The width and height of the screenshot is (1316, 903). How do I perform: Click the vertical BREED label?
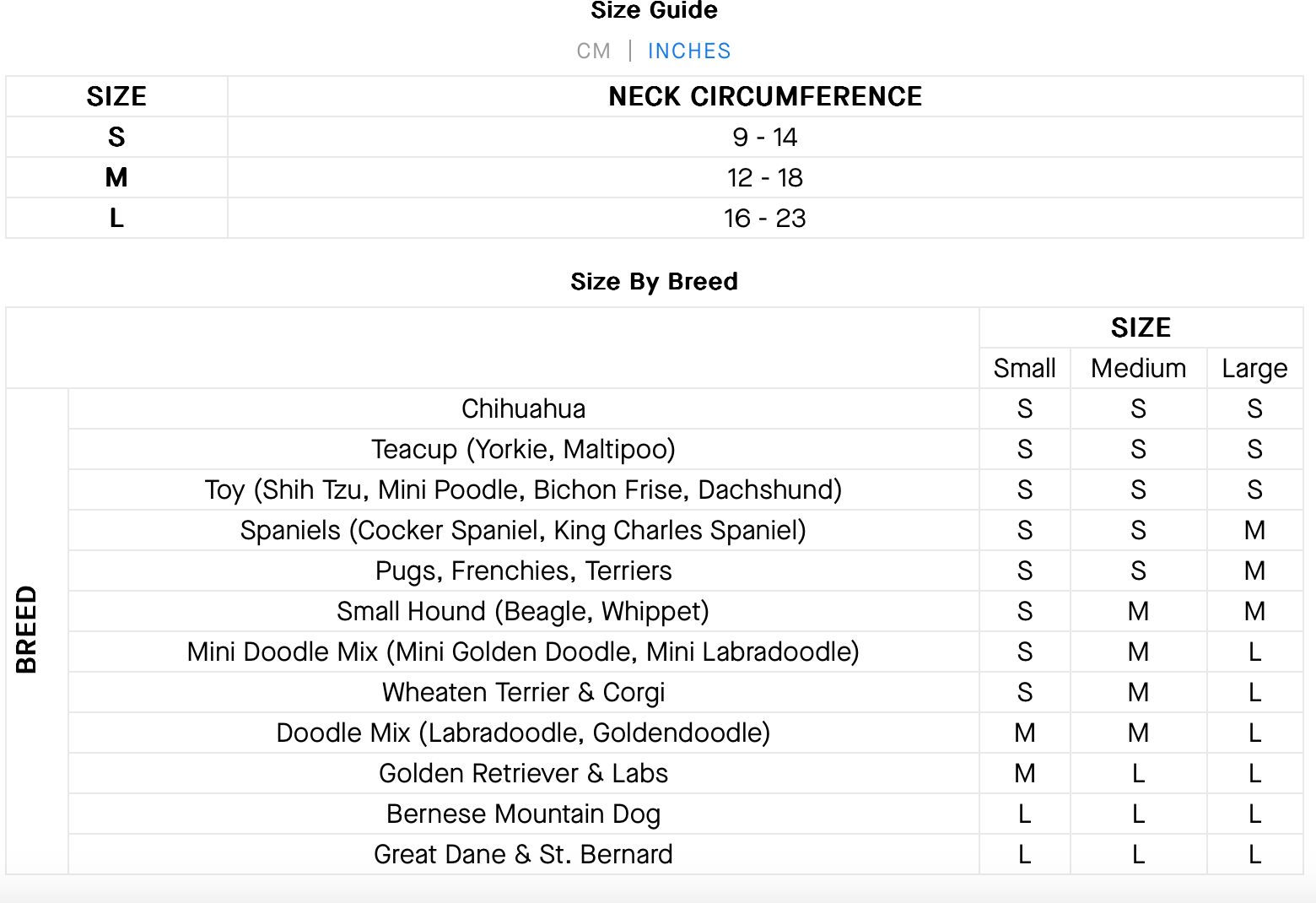point(27,630)
